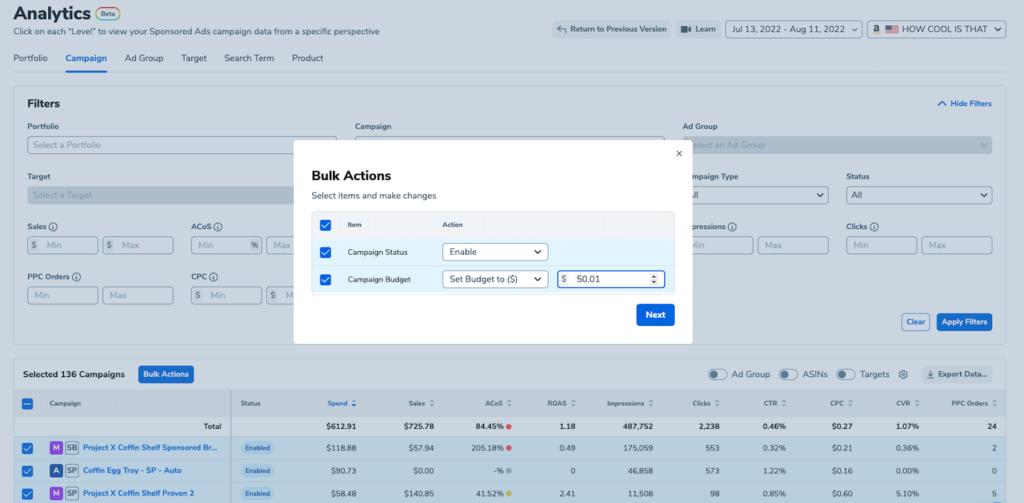The image size is (1024, 503).
Task: Open the date range dropdown
Action: coord(793,29)
